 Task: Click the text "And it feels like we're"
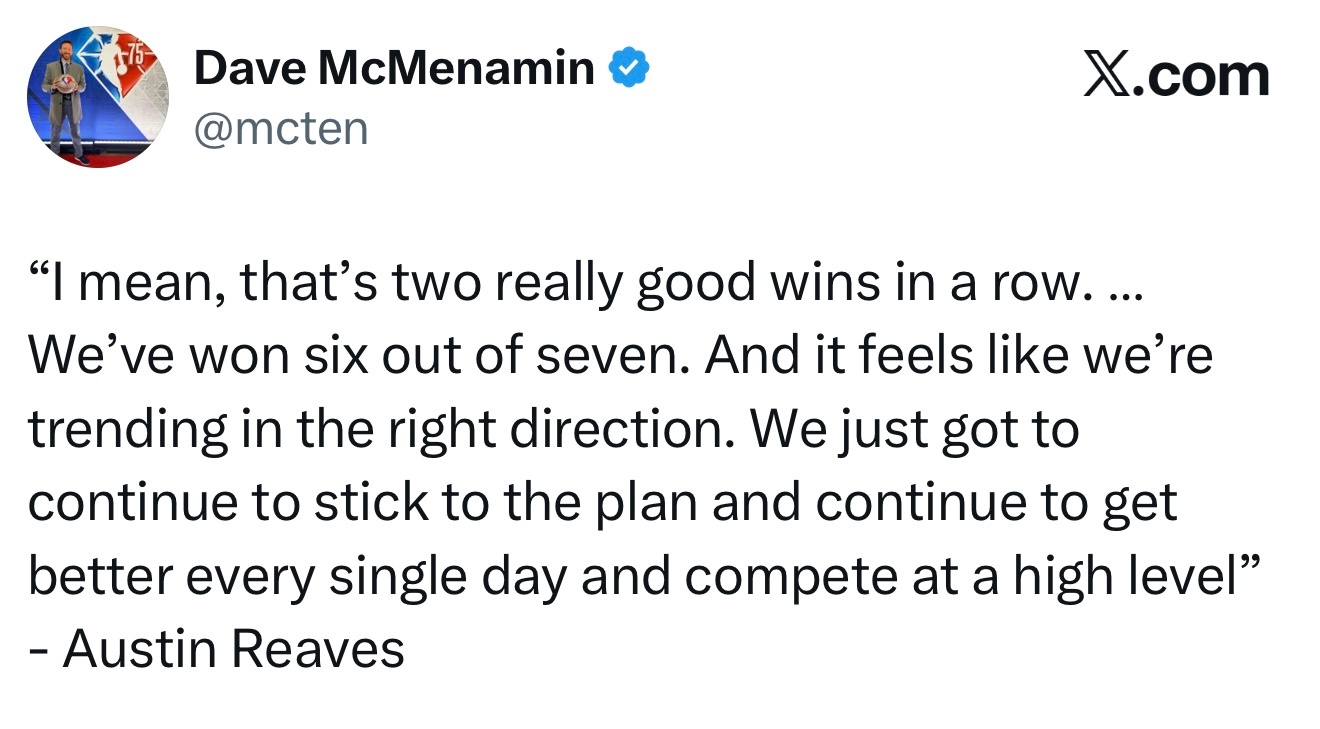959,357
